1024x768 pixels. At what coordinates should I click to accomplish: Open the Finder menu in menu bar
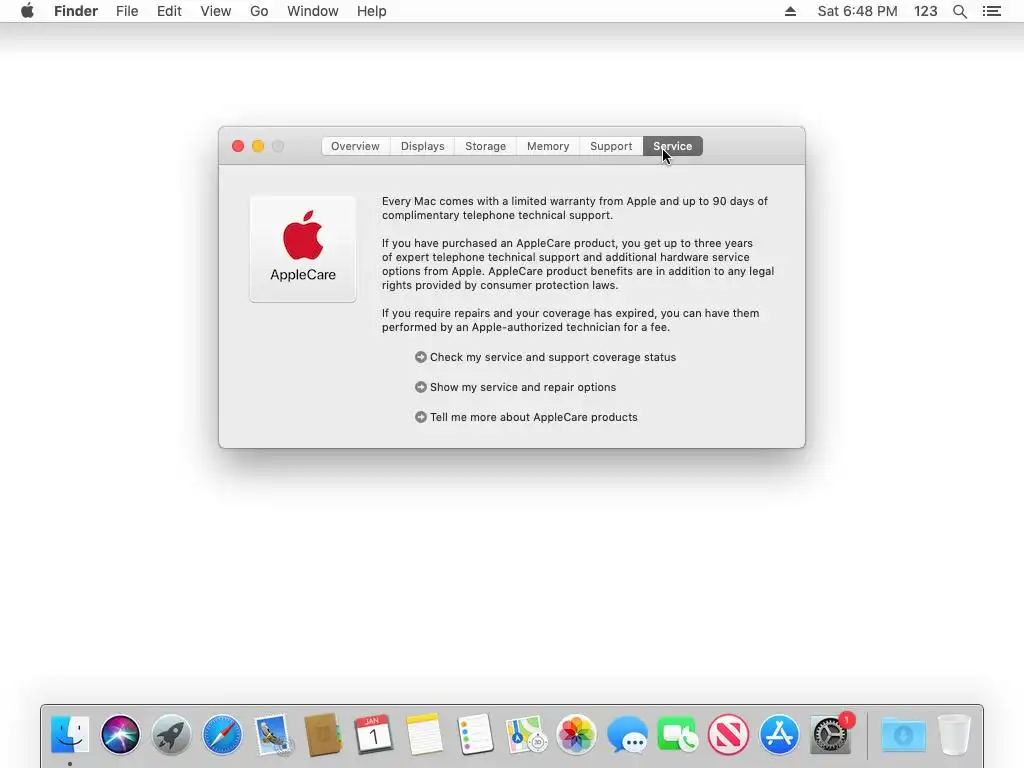click(x=76, y=11)
